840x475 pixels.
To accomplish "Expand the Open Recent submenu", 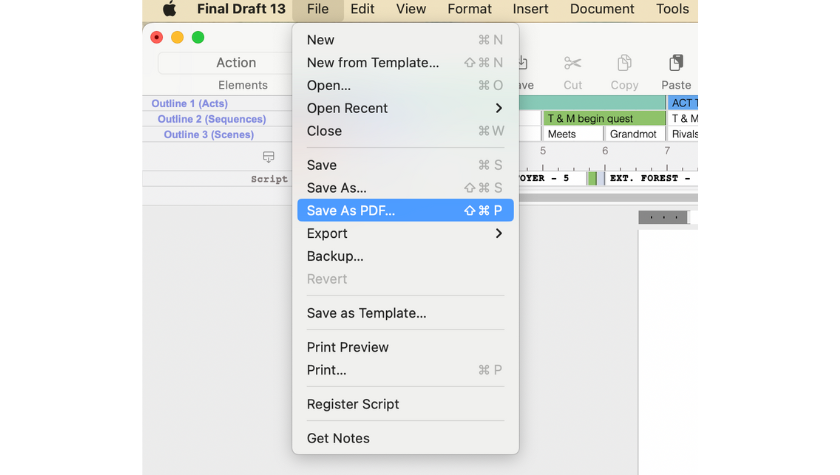I will pos(404,108).
